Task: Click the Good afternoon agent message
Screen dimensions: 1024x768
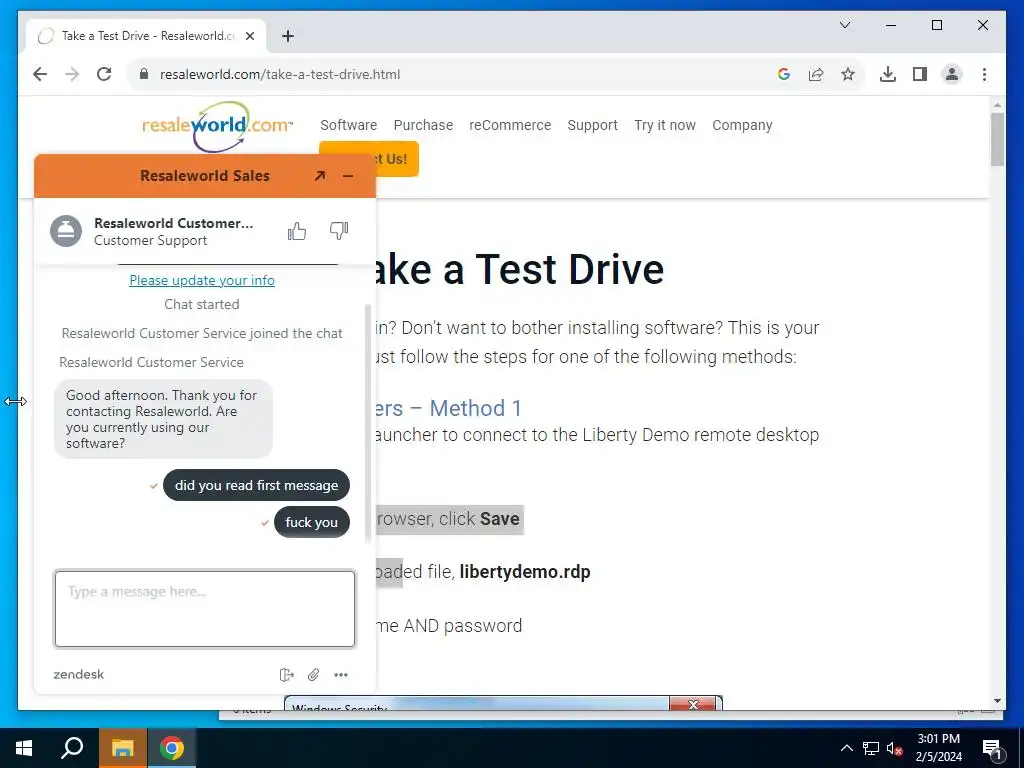Action: coord(163,419)
